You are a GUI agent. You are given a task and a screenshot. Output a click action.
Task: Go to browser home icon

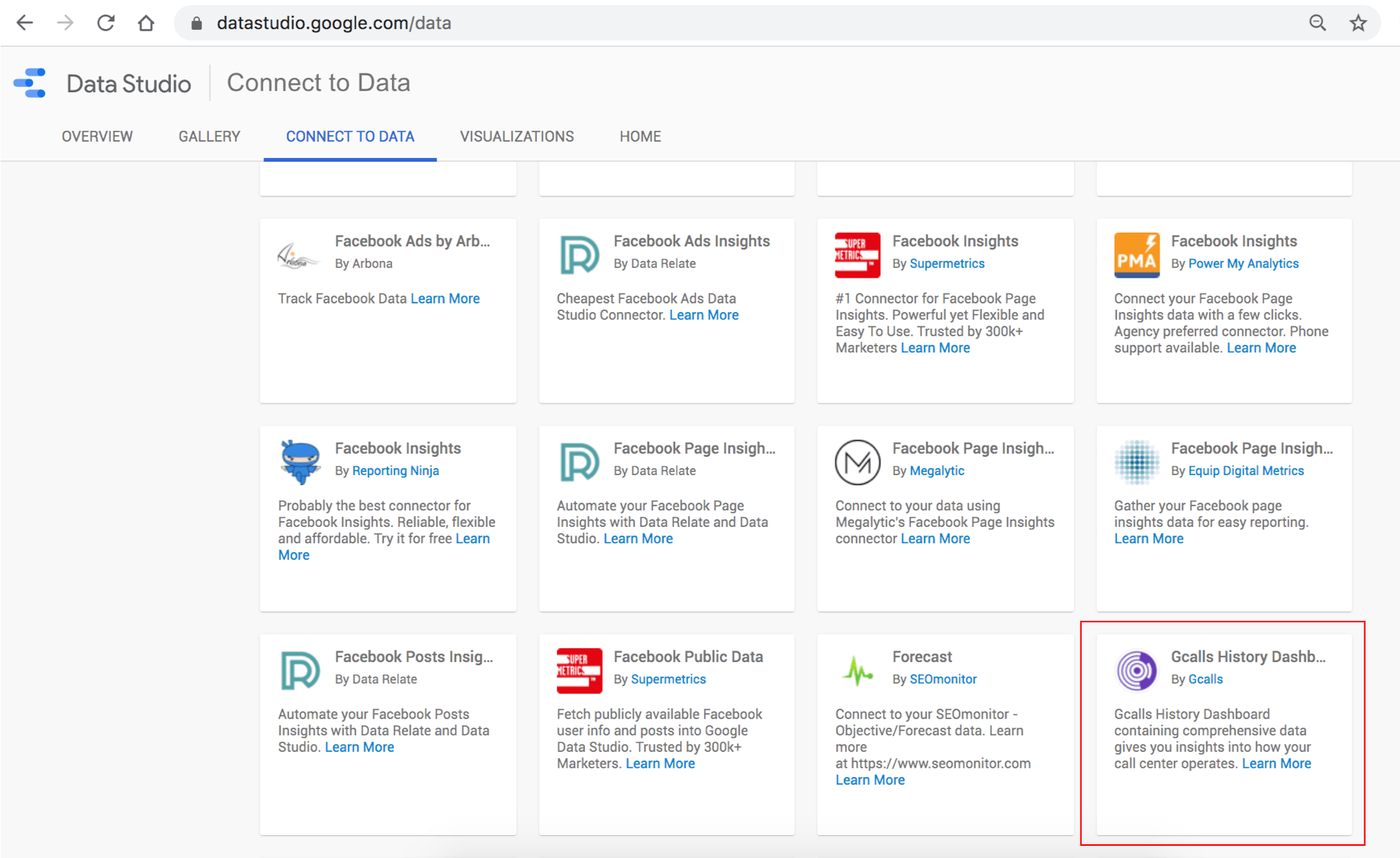146,23
